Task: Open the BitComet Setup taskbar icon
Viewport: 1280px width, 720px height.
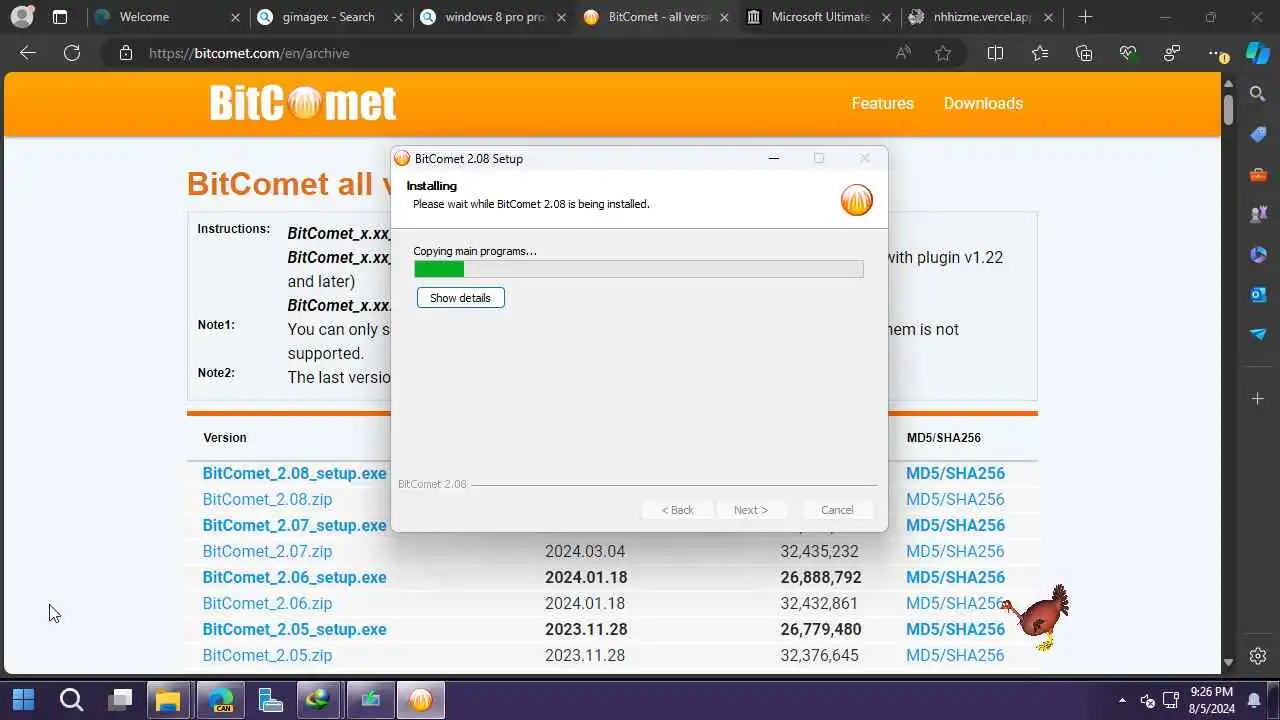Action: [x=421, y=699]
